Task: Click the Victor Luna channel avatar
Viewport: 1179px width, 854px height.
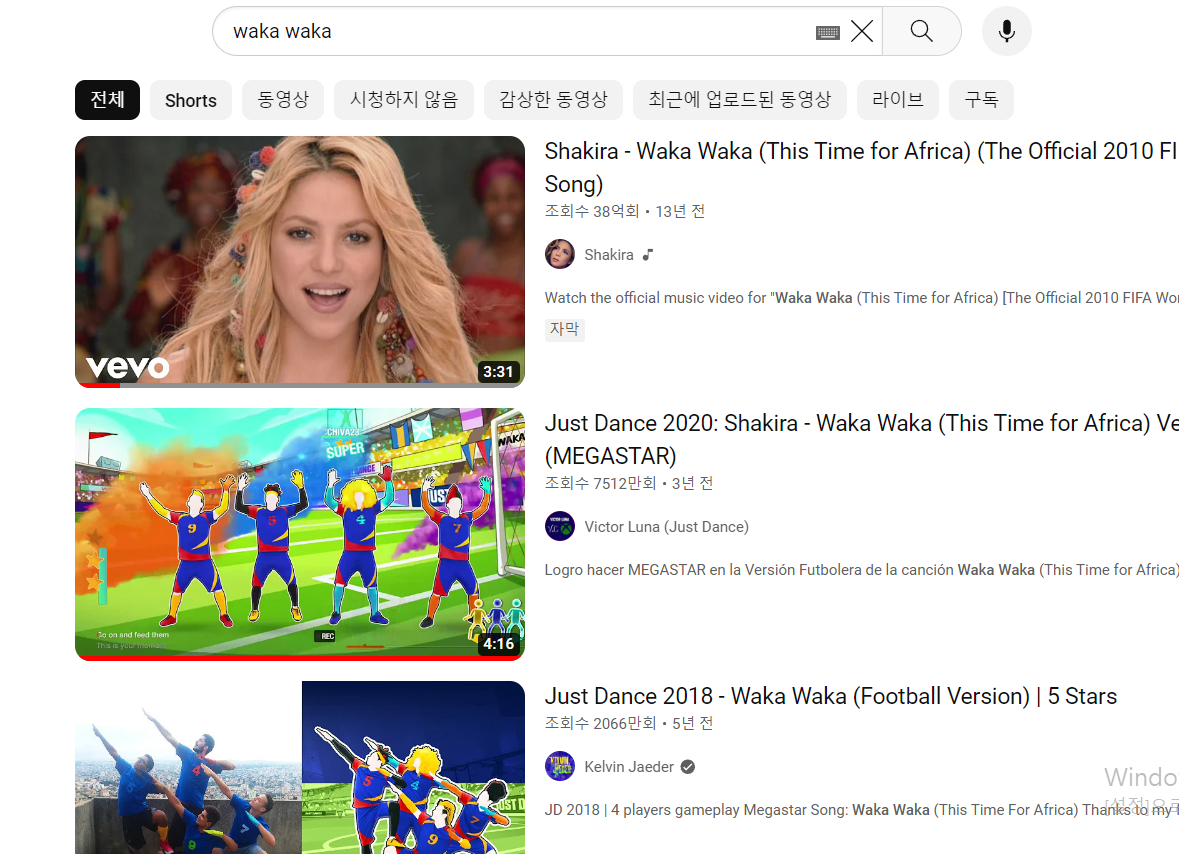Action: coord(560,526)
